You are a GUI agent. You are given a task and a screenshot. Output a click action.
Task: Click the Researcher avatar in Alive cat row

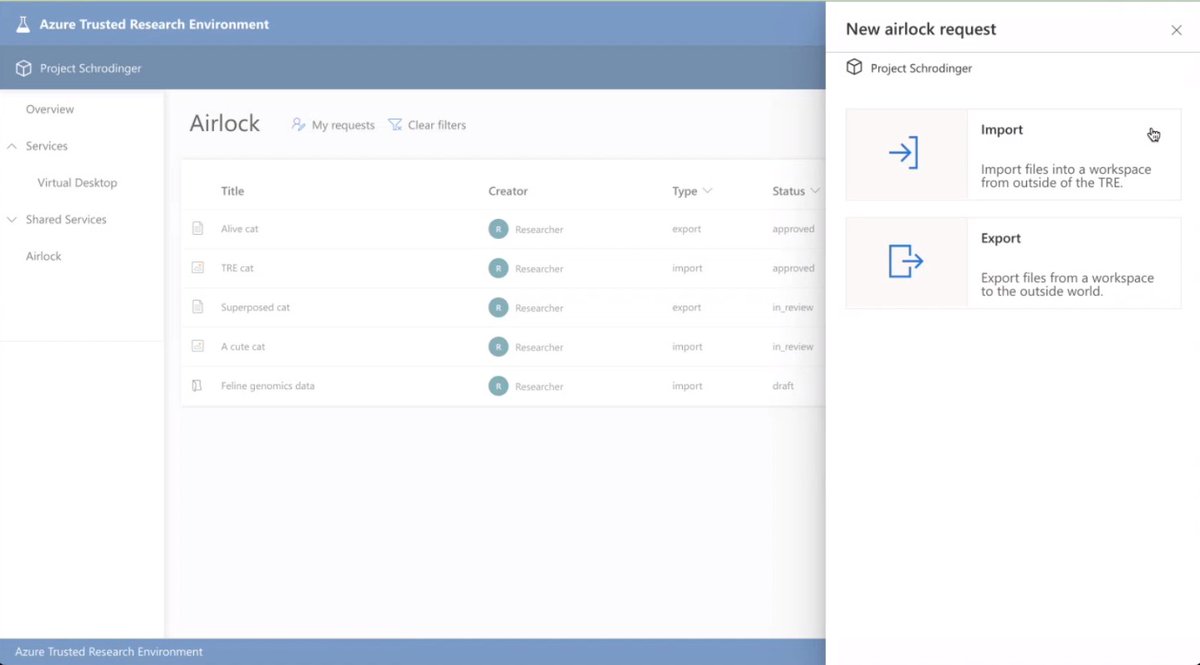pos(498,229)
